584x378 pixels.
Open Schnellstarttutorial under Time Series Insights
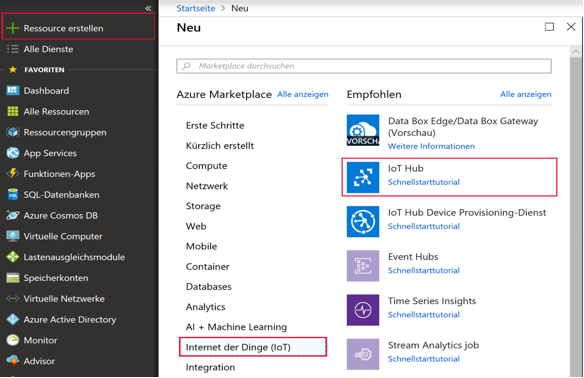click(x=423, y=315)
